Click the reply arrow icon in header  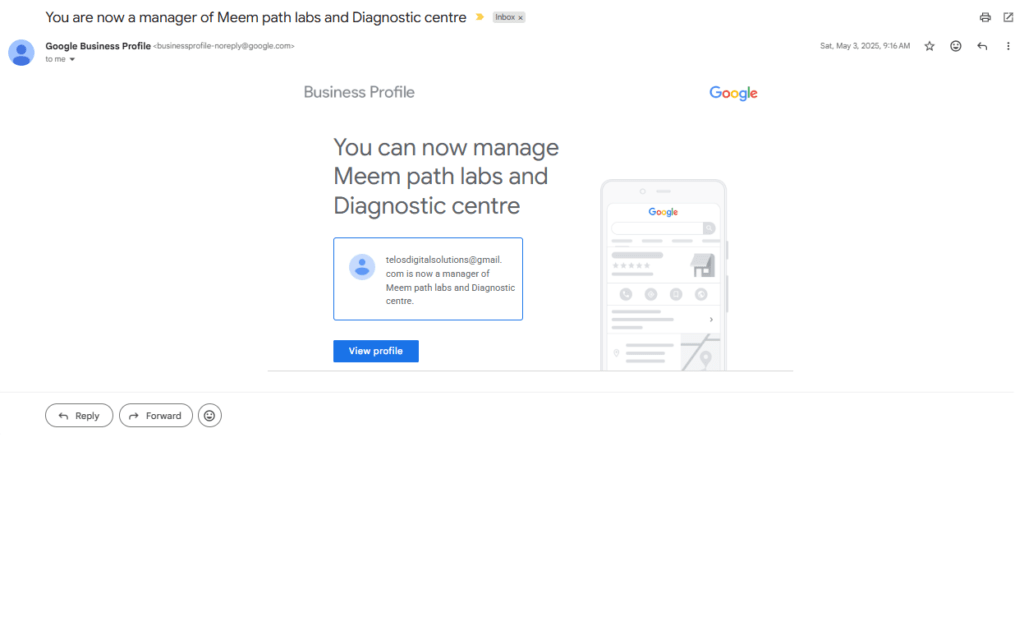click(982, 46)
